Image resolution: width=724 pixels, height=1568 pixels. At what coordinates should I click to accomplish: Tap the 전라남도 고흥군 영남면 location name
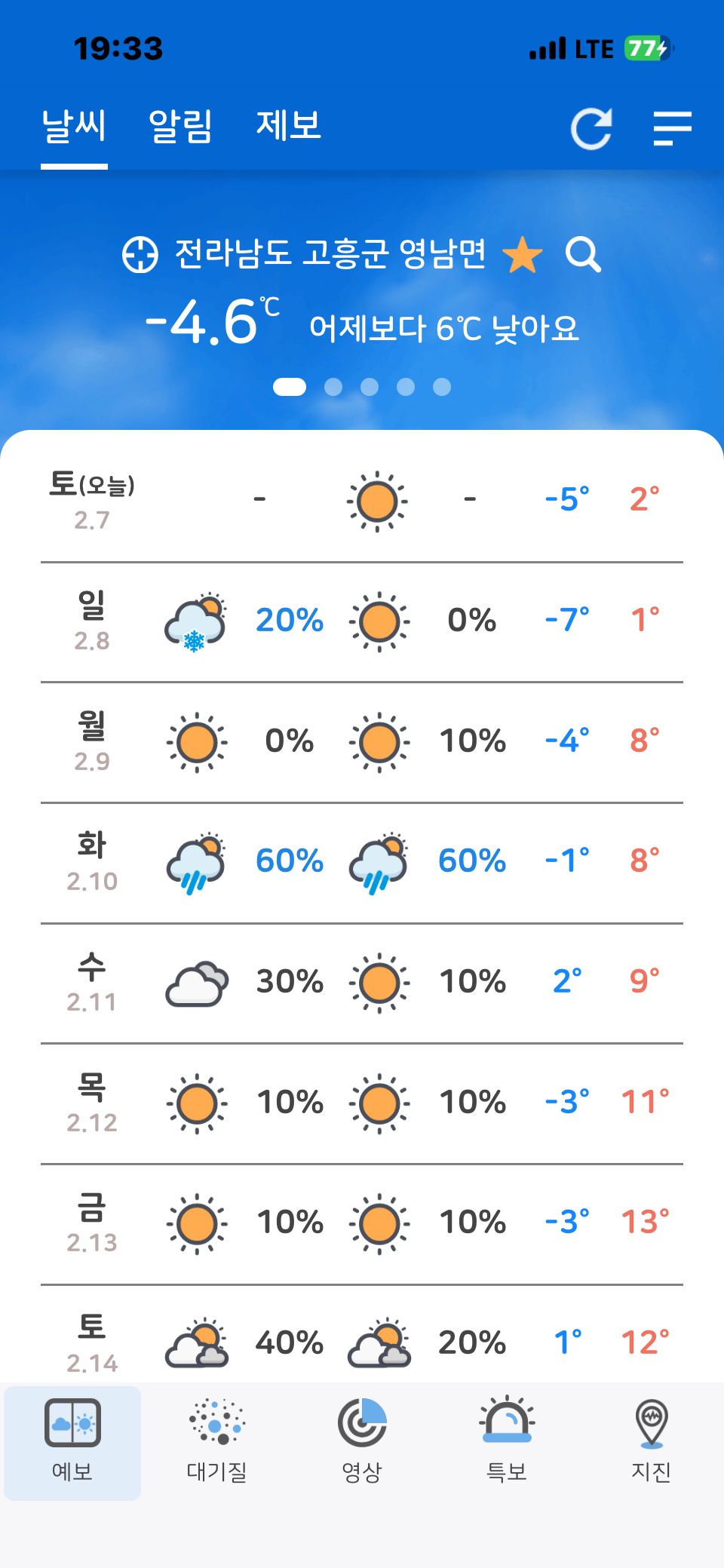[330, 254]
